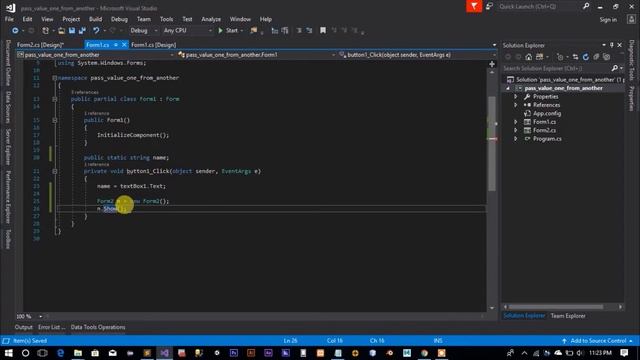Open the File menu
640x360 pixels.
coord(9,19)
